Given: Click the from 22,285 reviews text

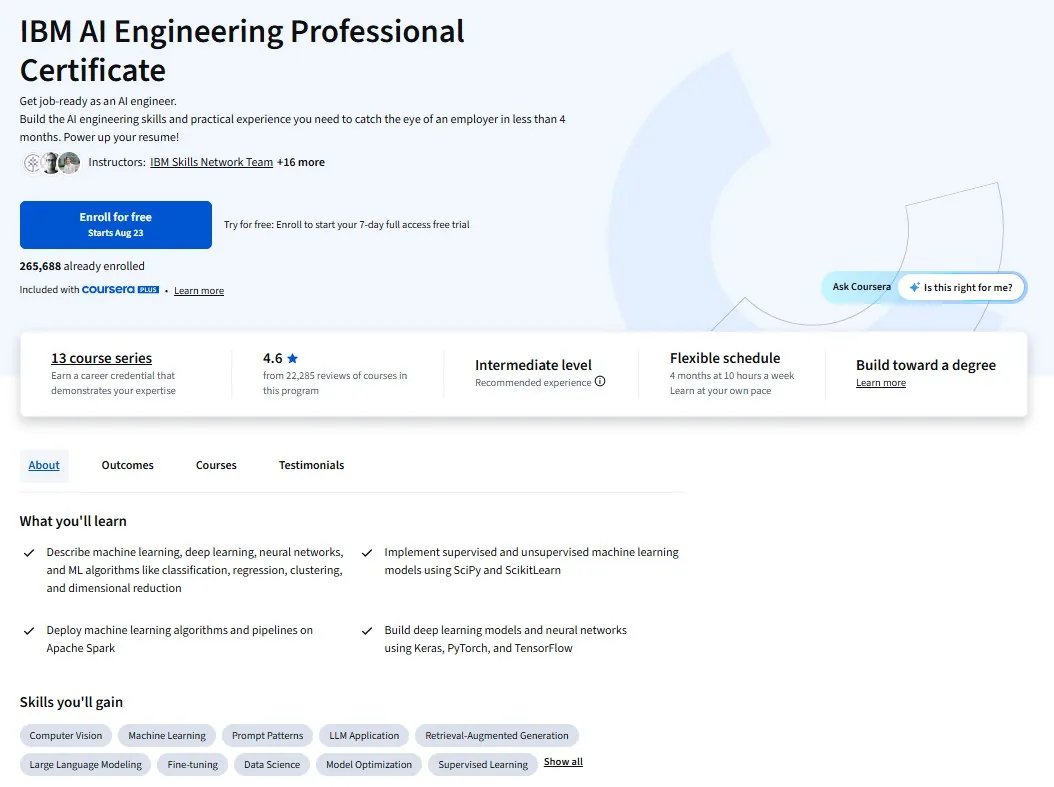Looking at the screenshot, I should coord(335,383).
